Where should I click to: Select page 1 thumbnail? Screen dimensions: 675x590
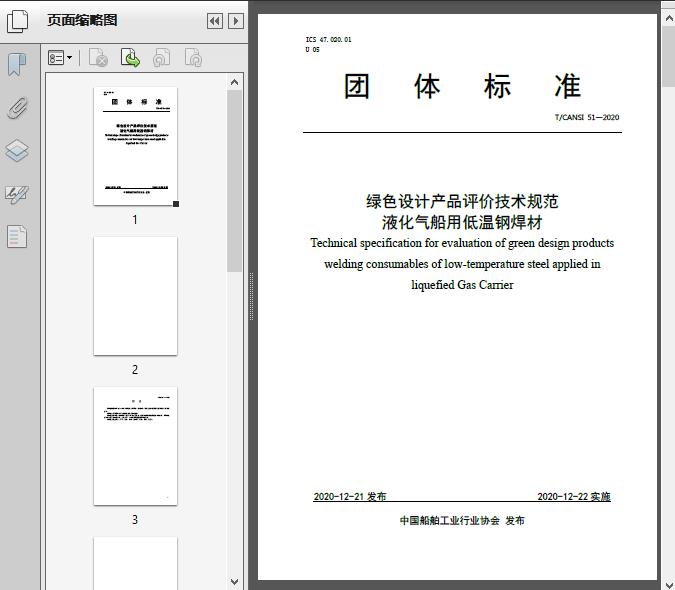[x=136, y=146]
